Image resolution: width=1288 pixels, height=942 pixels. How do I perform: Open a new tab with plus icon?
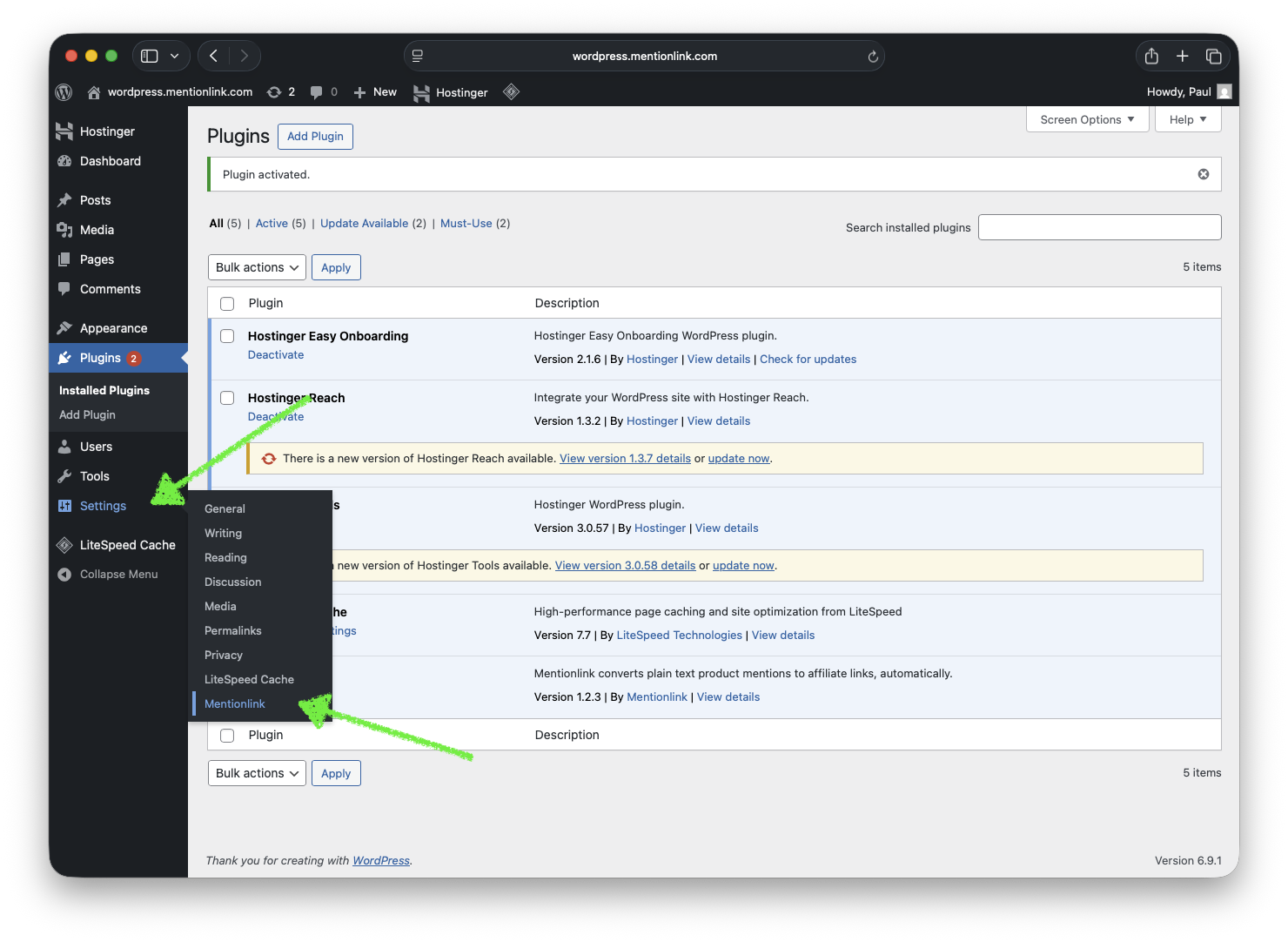tap(1182, 56)
